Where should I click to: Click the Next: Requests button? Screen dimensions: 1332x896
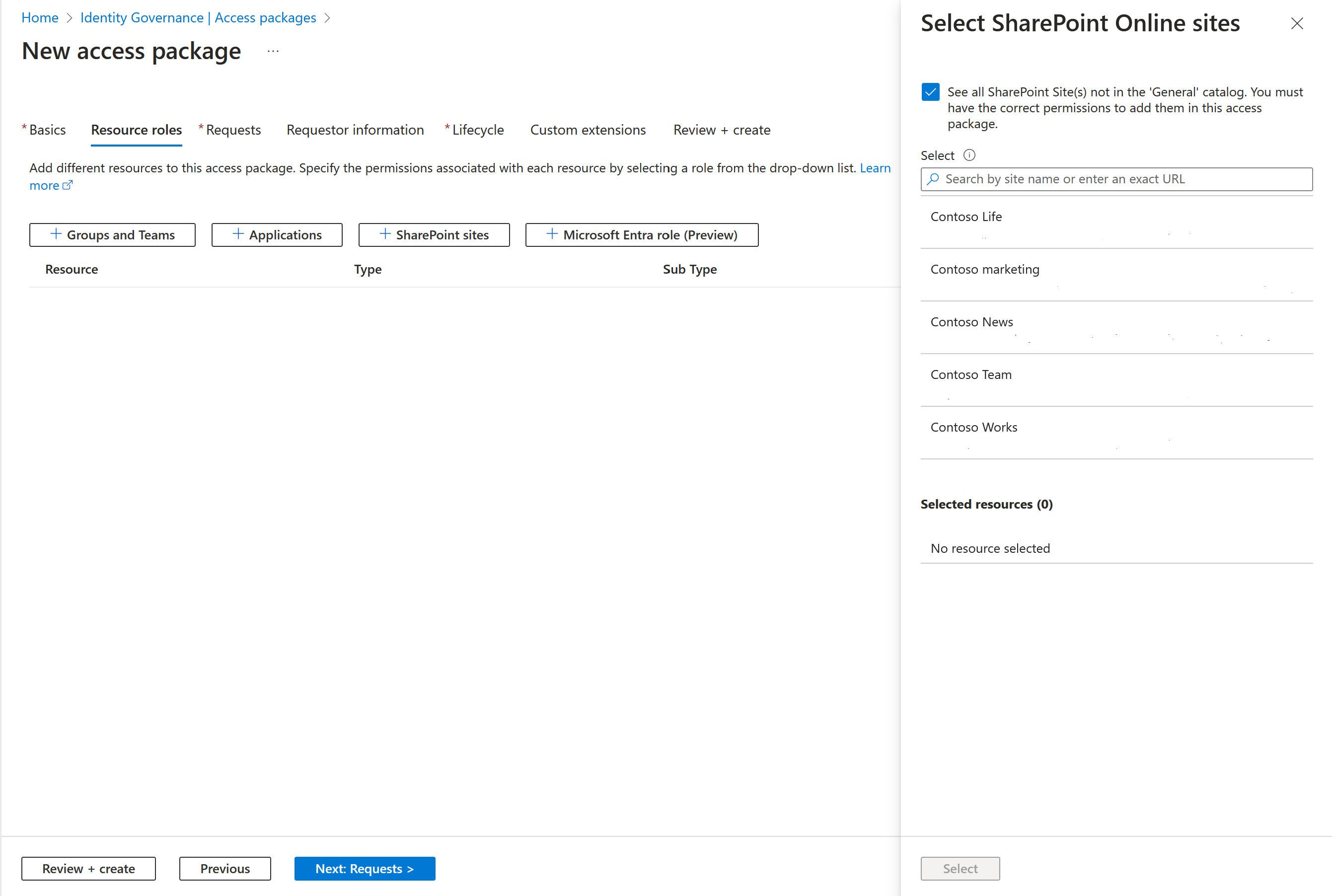click(x=365, y=867)
